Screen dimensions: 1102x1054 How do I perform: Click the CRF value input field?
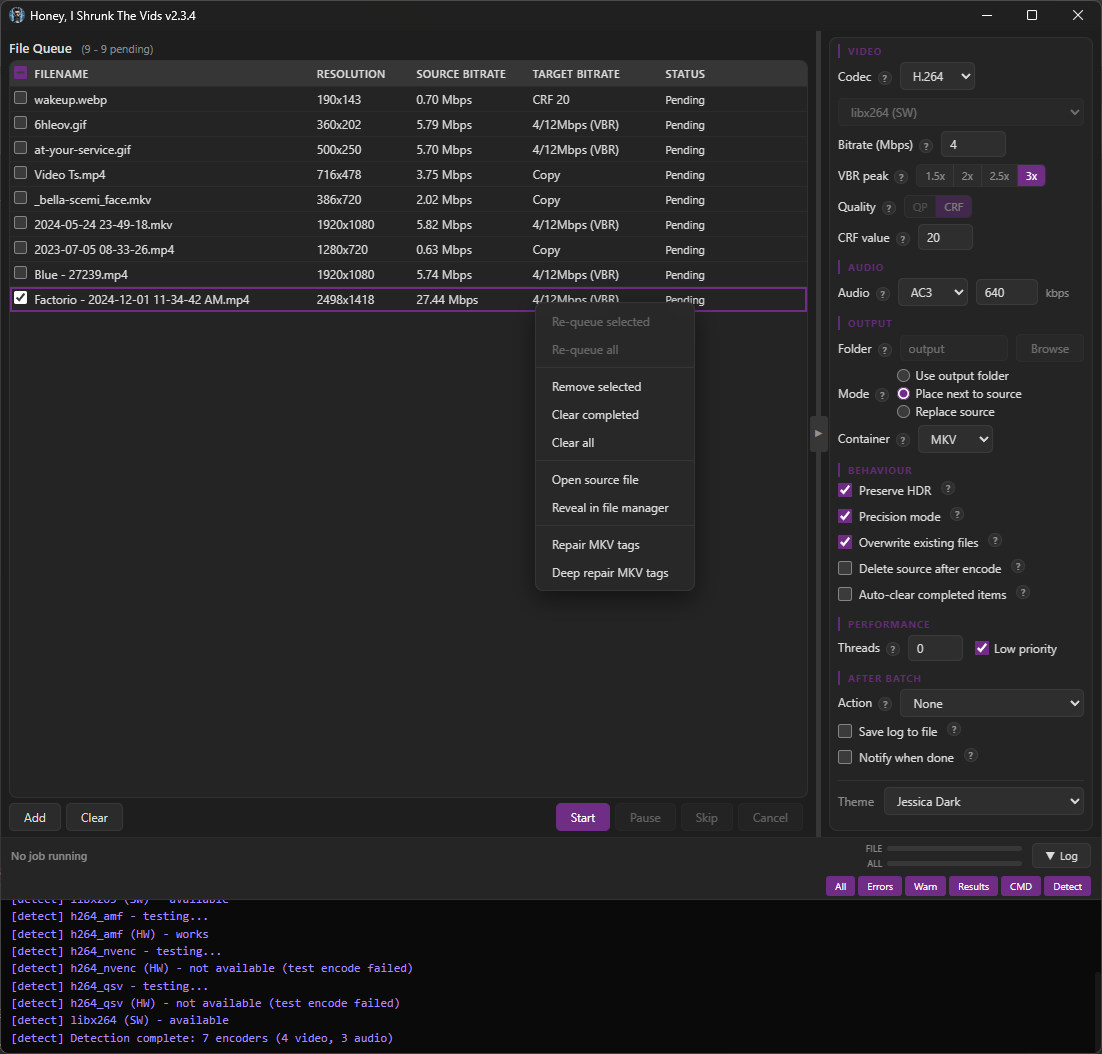pyautogui.click(x=945, y=238)
